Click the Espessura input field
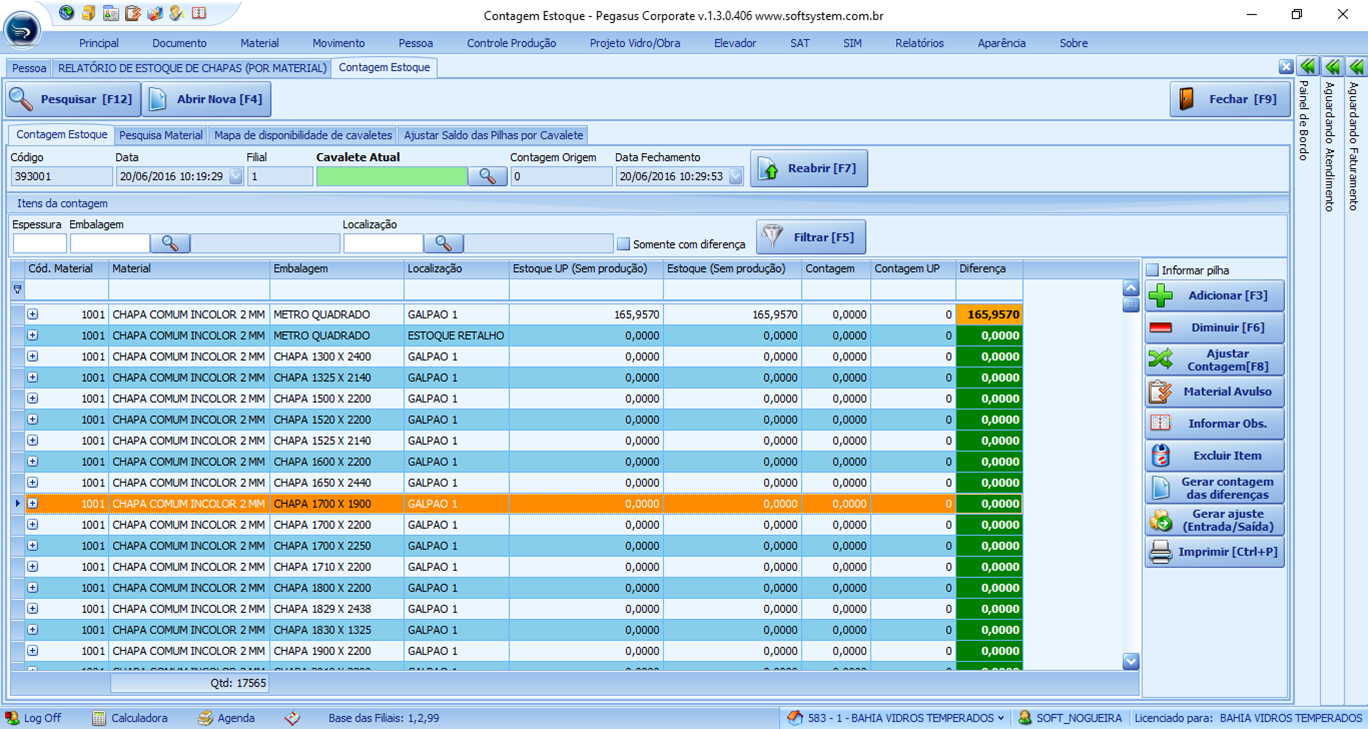This screenshot has height=729, width=1368. pos(39,243)
